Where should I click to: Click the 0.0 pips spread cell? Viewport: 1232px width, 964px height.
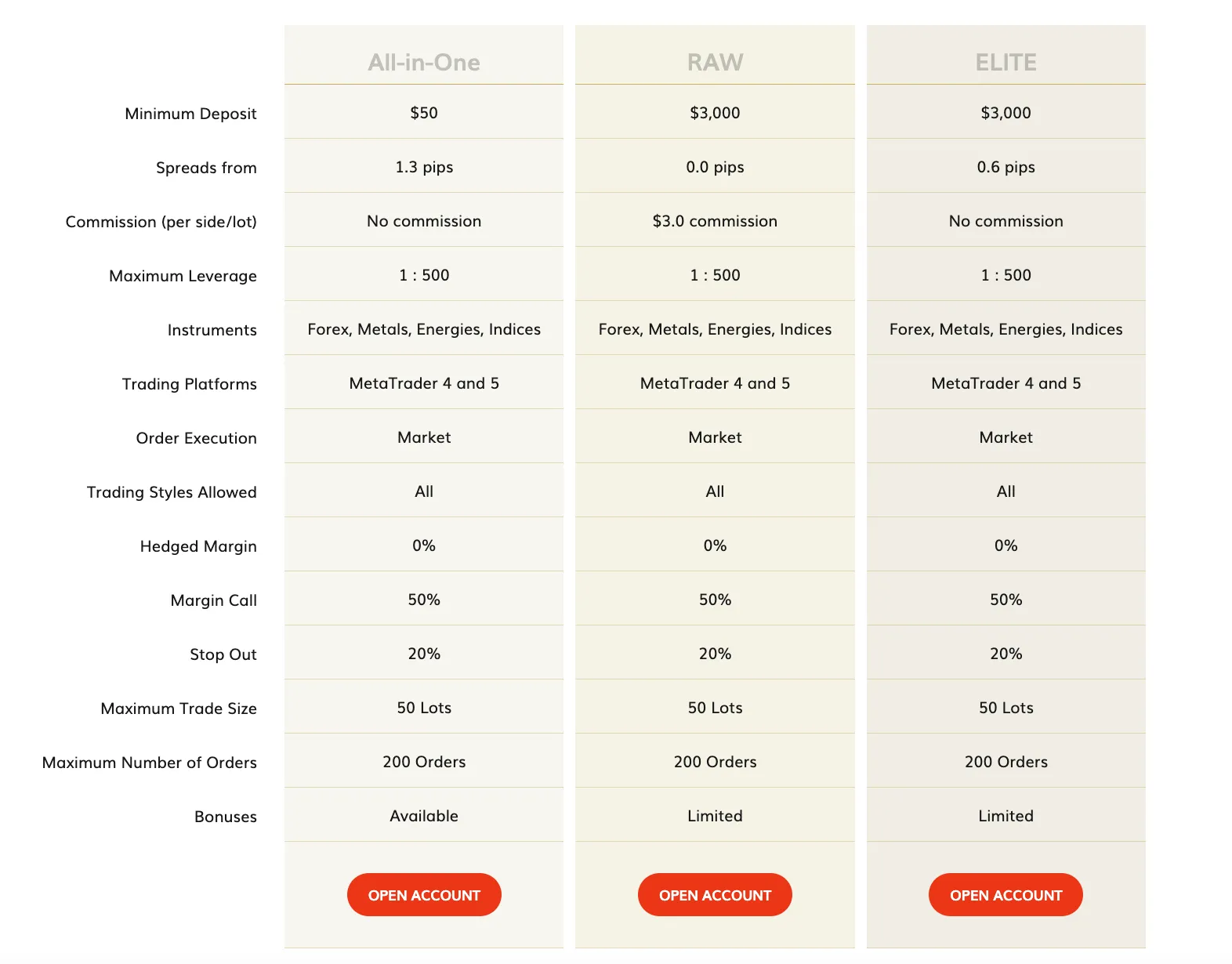715,166
